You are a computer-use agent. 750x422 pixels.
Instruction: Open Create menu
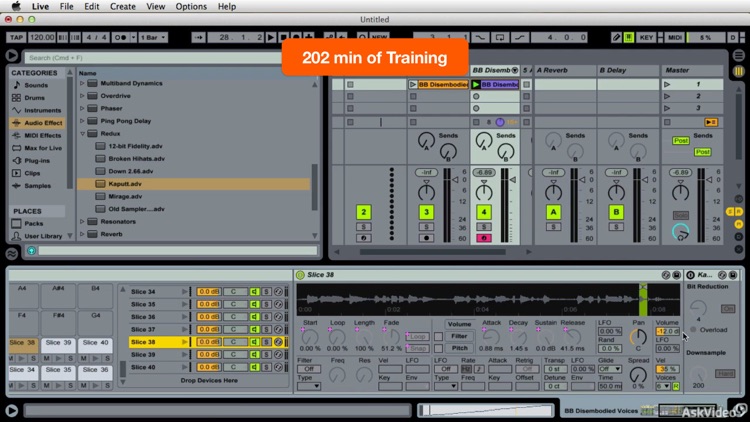(x=123, y=6)
